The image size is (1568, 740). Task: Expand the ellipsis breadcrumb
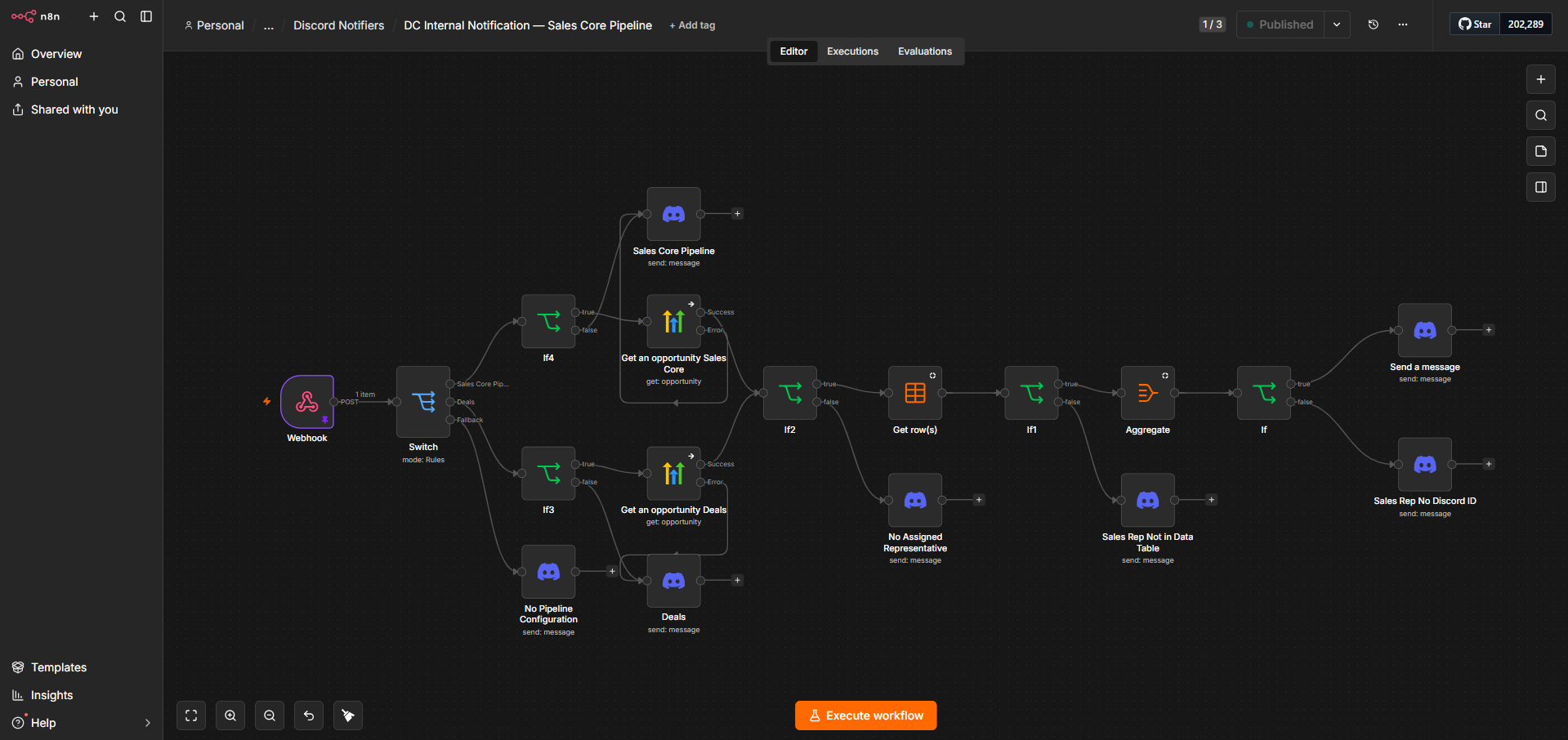pyautogui.click(x=269, y=25)
